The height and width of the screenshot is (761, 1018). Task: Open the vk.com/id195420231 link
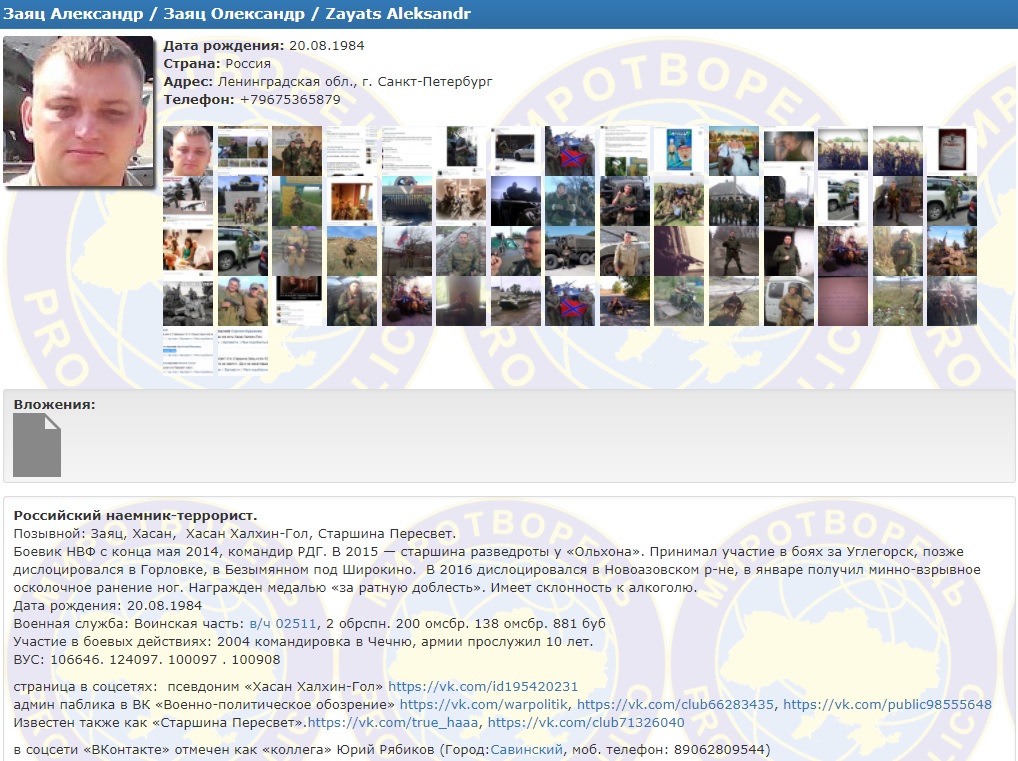click(483, 686)
